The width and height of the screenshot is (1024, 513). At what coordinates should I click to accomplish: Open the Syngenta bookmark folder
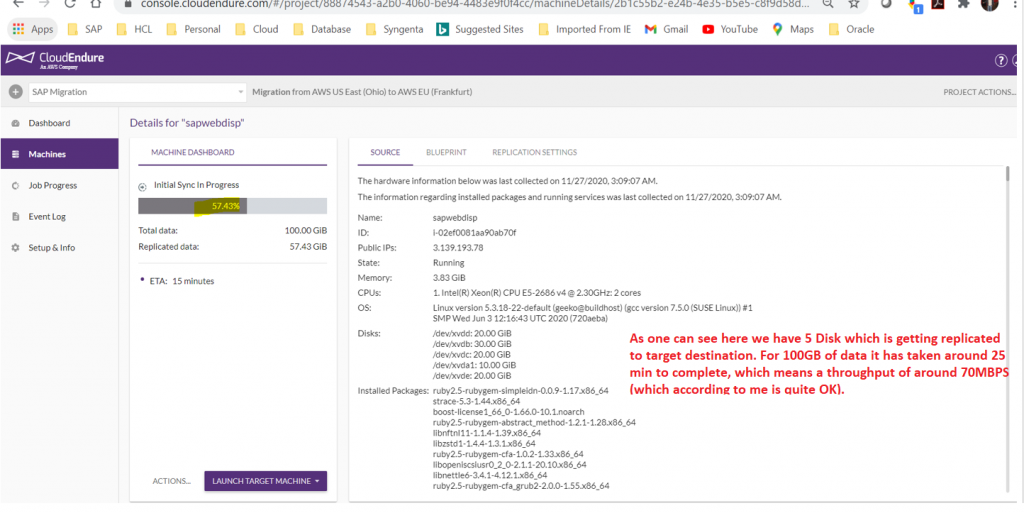395,29
